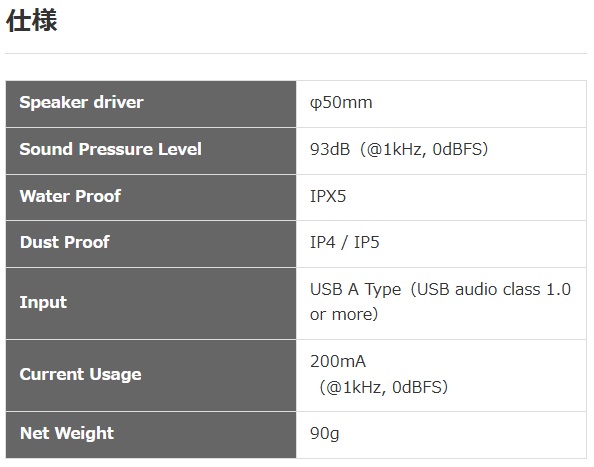Select the Sound Pressure Level label
Screen dimensions: 594x467
pyautogui.click(x=110, y=149)
